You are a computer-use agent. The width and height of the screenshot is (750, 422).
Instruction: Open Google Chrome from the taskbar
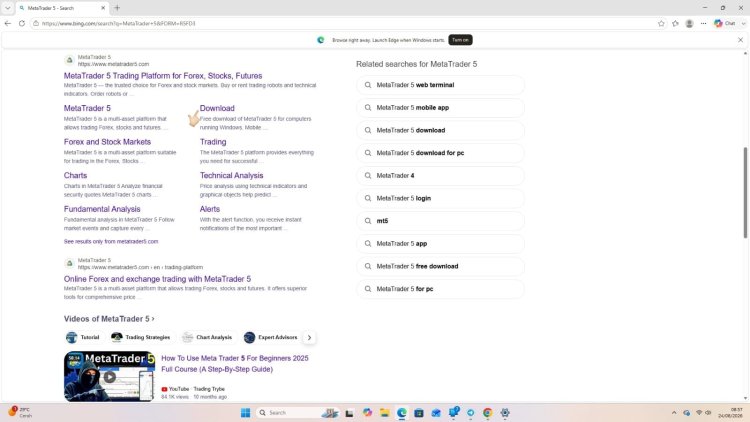point(487,413)
